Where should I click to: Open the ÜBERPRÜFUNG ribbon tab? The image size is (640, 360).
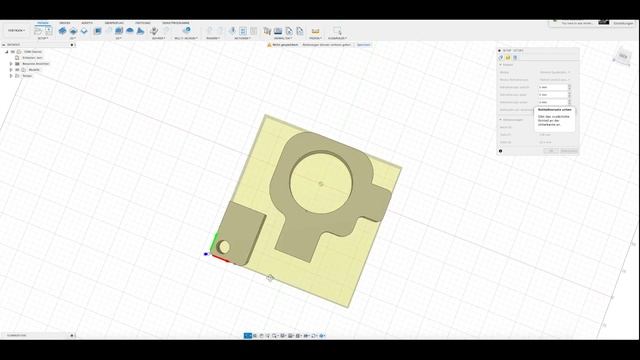114,23
